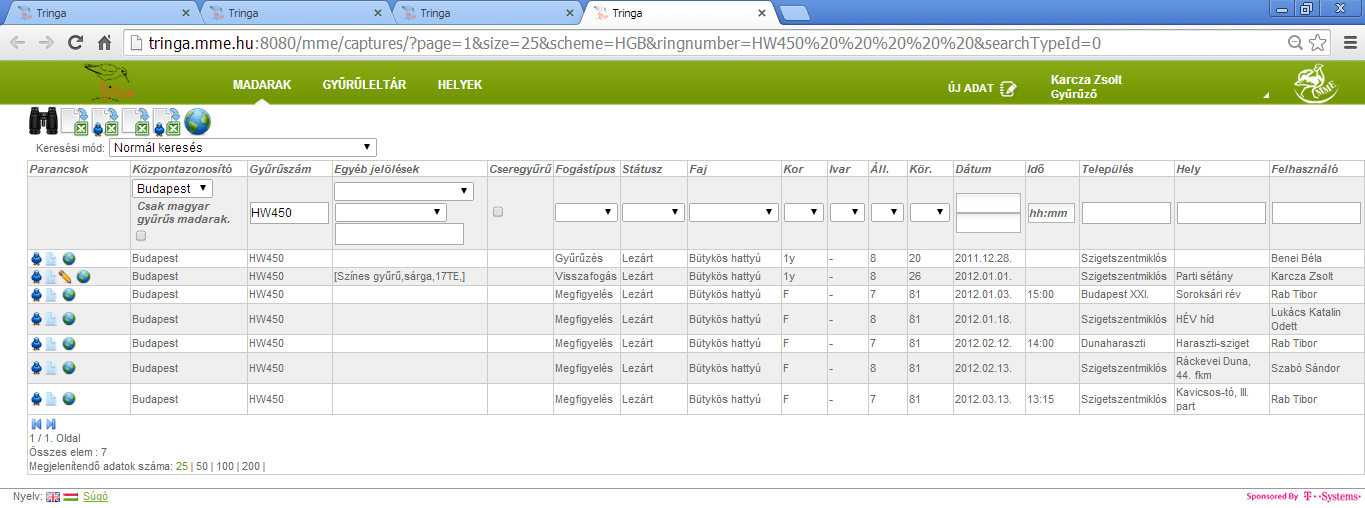Viewport: 1365px width, 508px height.
Task: Open the Budapest Központazonosító dropdown
Action: [172, 189]
